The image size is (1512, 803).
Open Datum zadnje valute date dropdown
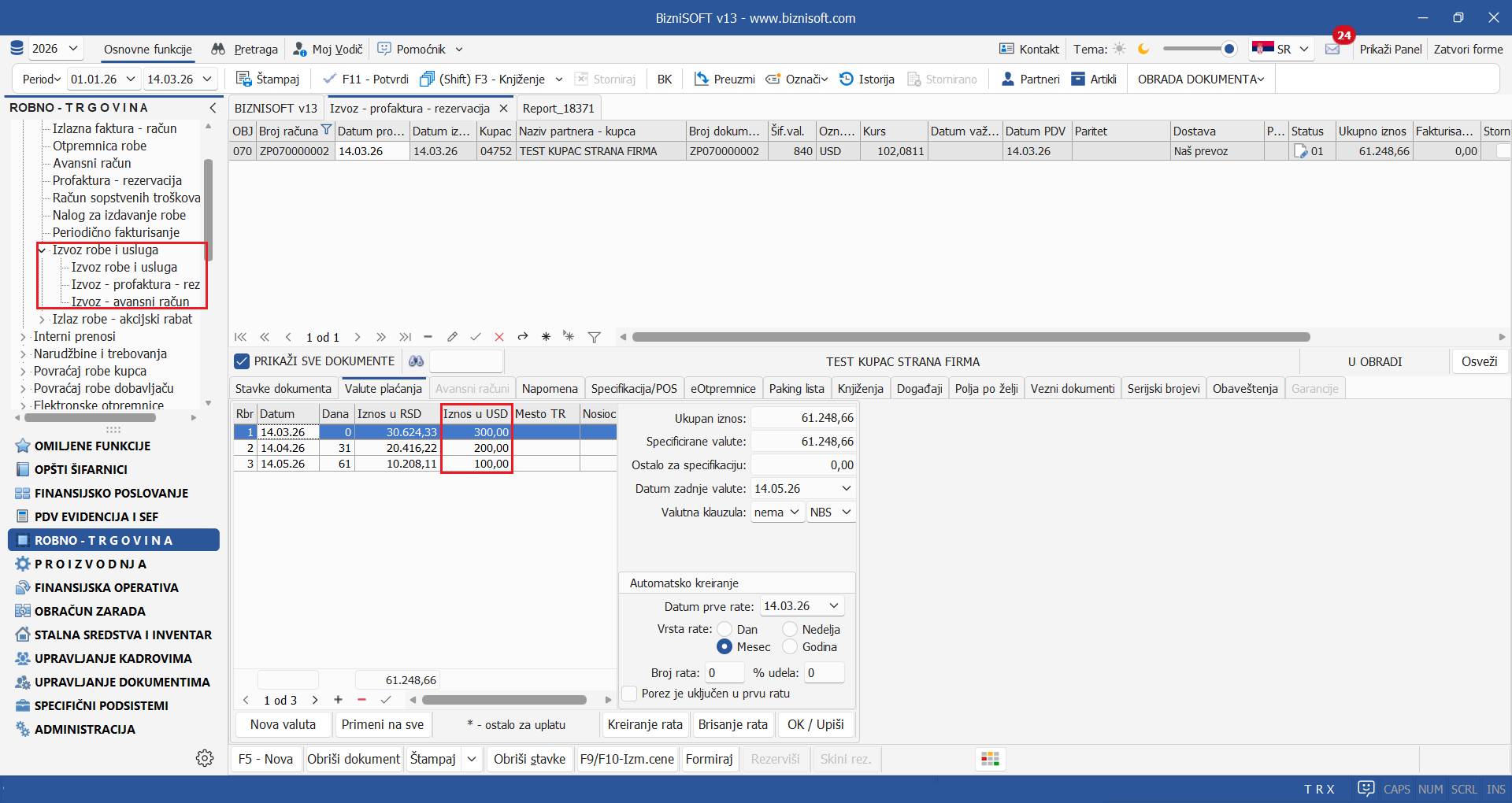pyautogui.click(x=846, y=488)
